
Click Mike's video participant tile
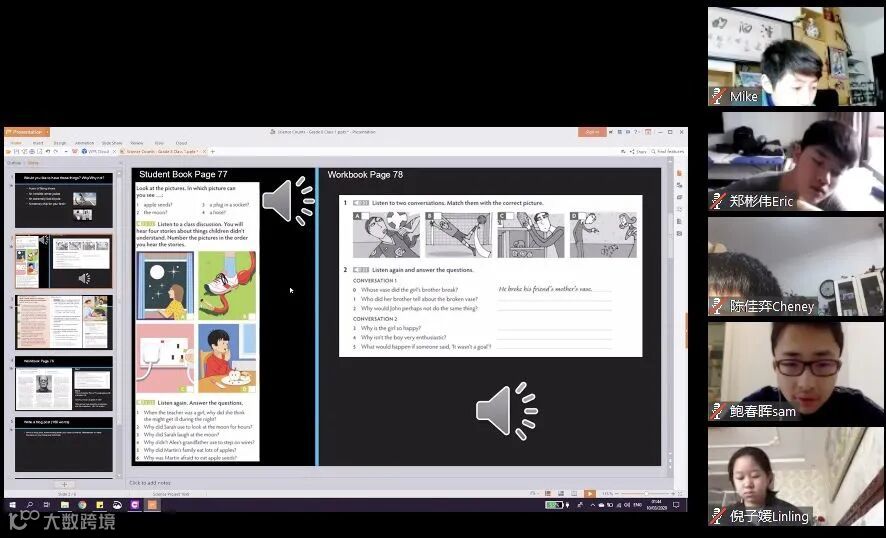point(796,57)
